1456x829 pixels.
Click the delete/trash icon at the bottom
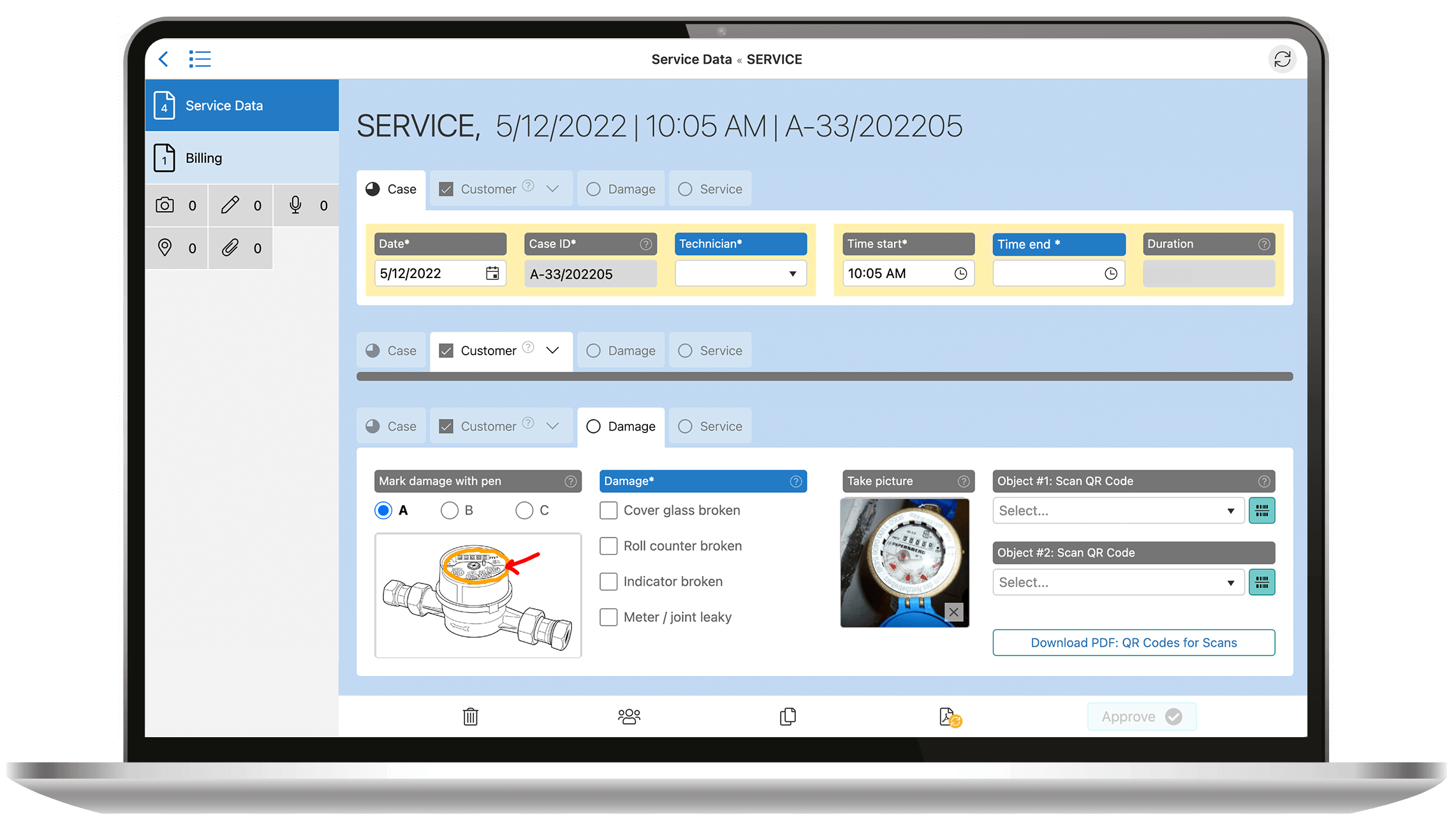(470, 717)
